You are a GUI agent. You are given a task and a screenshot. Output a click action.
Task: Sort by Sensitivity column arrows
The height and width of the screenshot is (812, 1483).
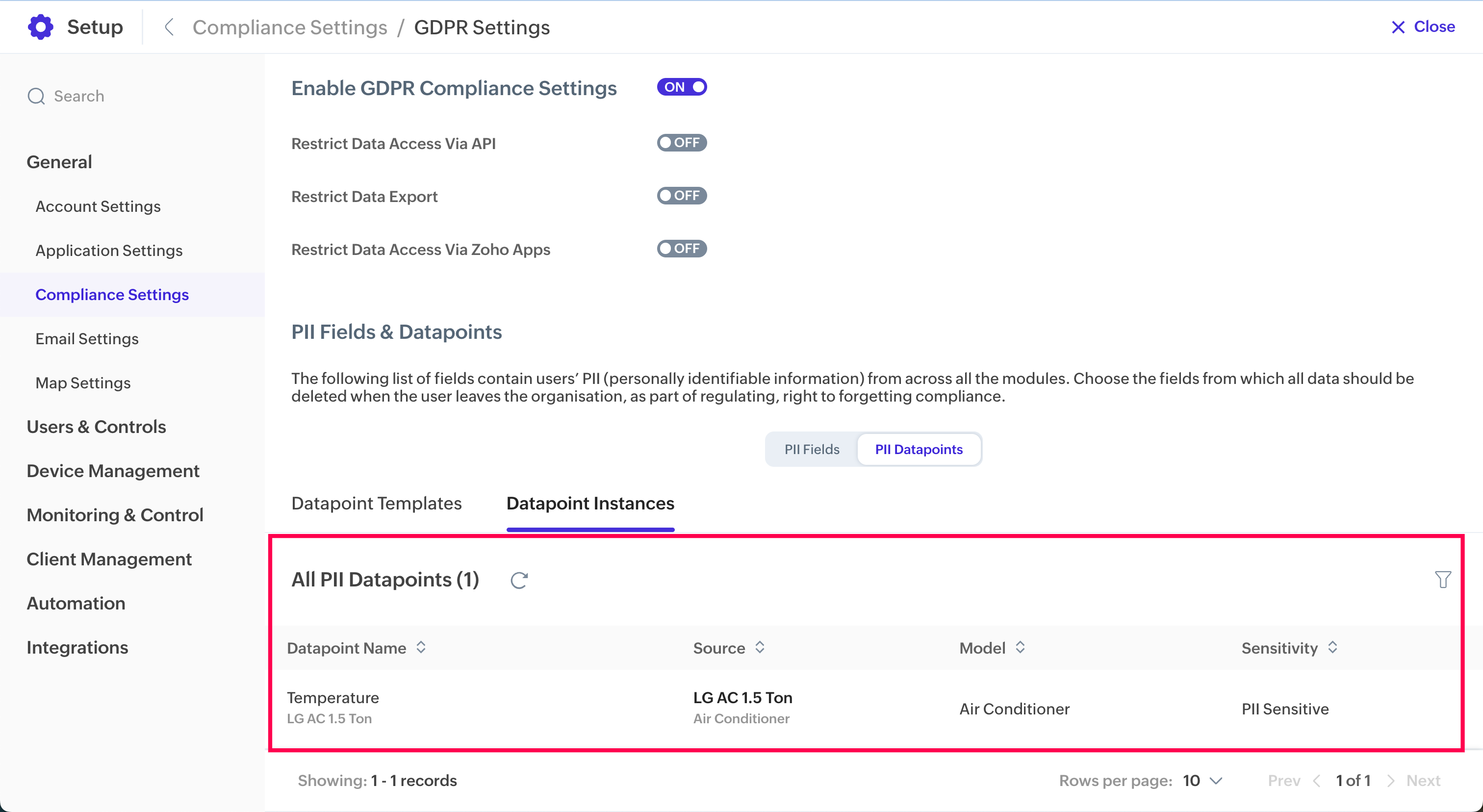(x=1332, y=647)
